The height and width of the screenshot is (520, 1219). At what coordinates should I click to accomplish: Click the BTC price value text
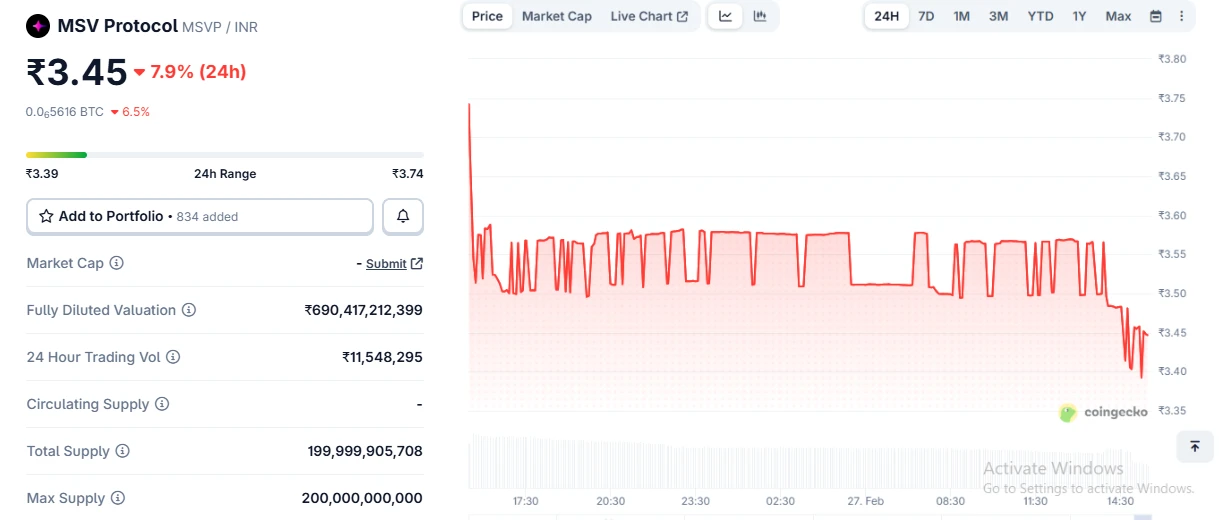(x=65, y=112)
